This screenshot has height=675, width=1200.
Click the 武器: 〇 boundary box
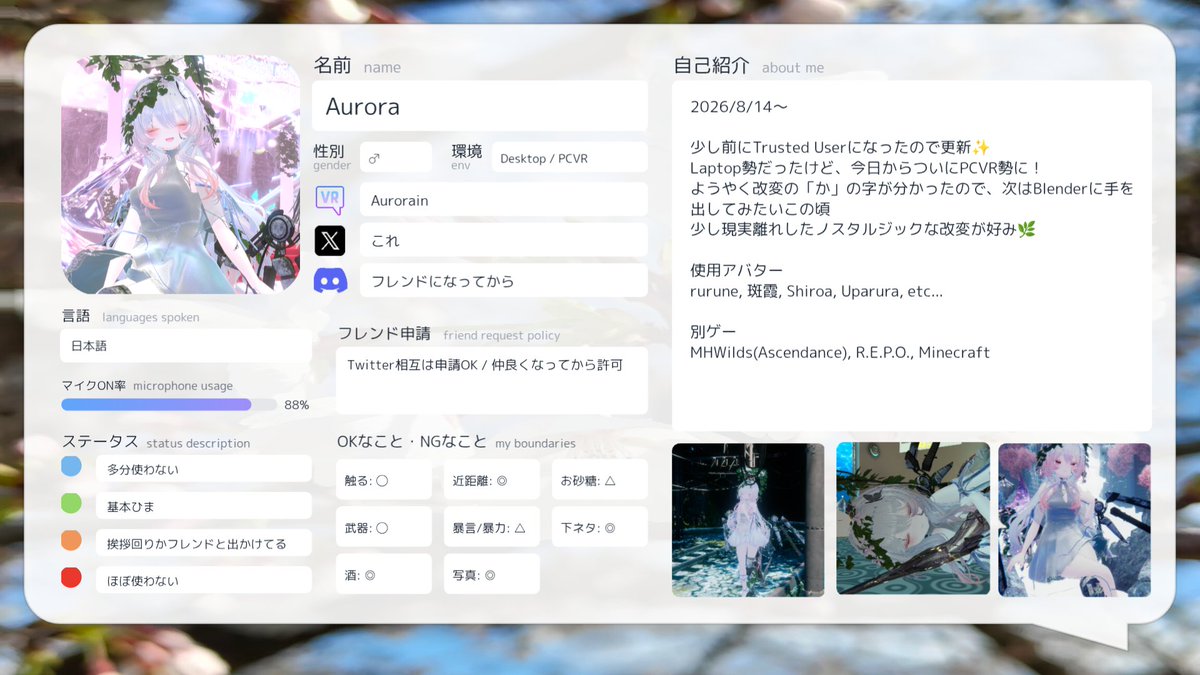(384, 527)
